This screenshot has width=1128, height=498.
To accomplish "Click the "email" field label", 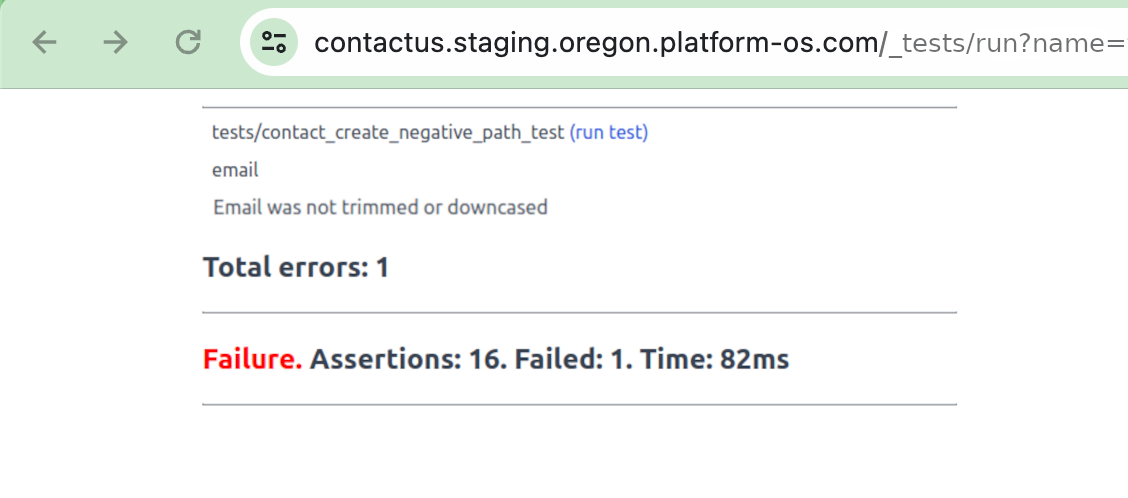I will pos(235,170).
